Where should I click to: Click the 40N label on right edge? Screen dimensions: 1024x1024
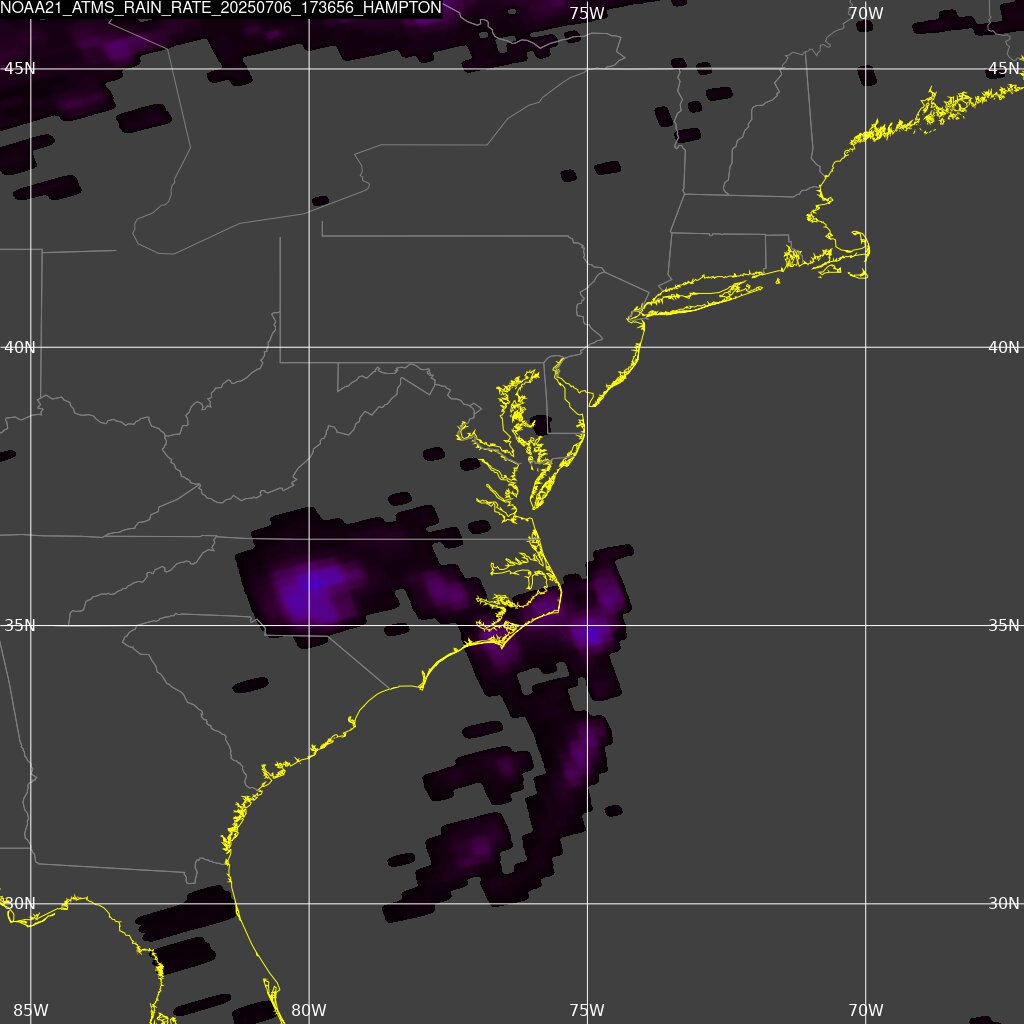[x=1004, y=347]
